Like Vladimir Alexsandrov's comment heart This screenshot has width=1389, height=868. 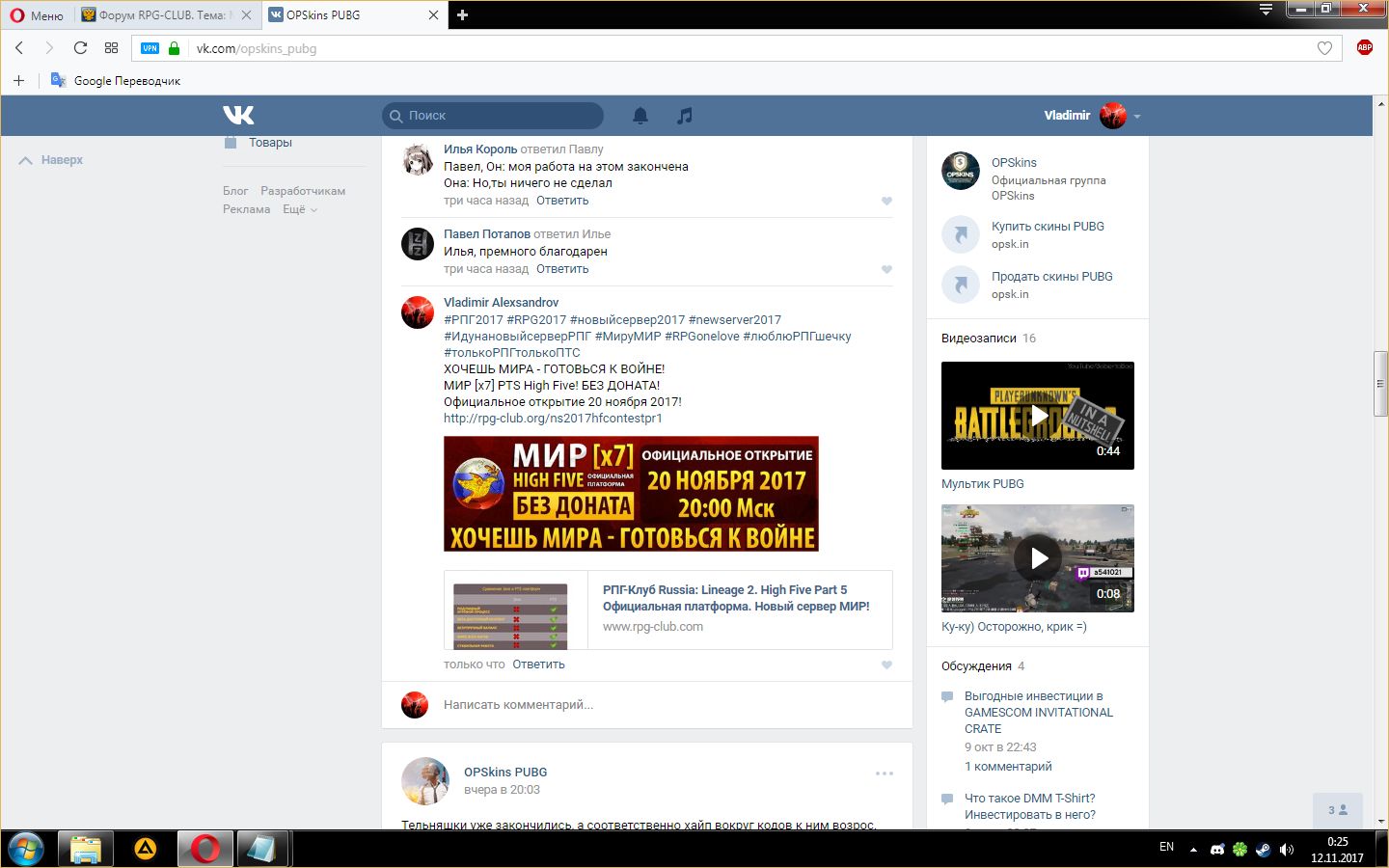[886, 665]
